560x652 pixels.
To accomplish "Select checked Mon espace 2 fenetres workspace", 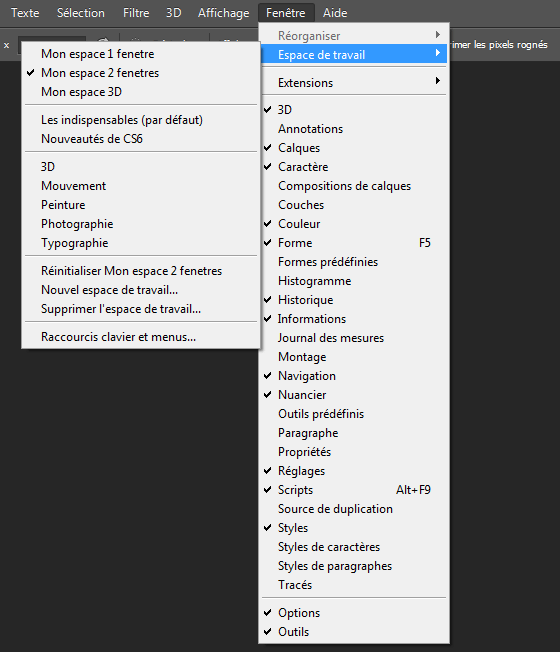I will pyautogui.click(x=141, y=73).
